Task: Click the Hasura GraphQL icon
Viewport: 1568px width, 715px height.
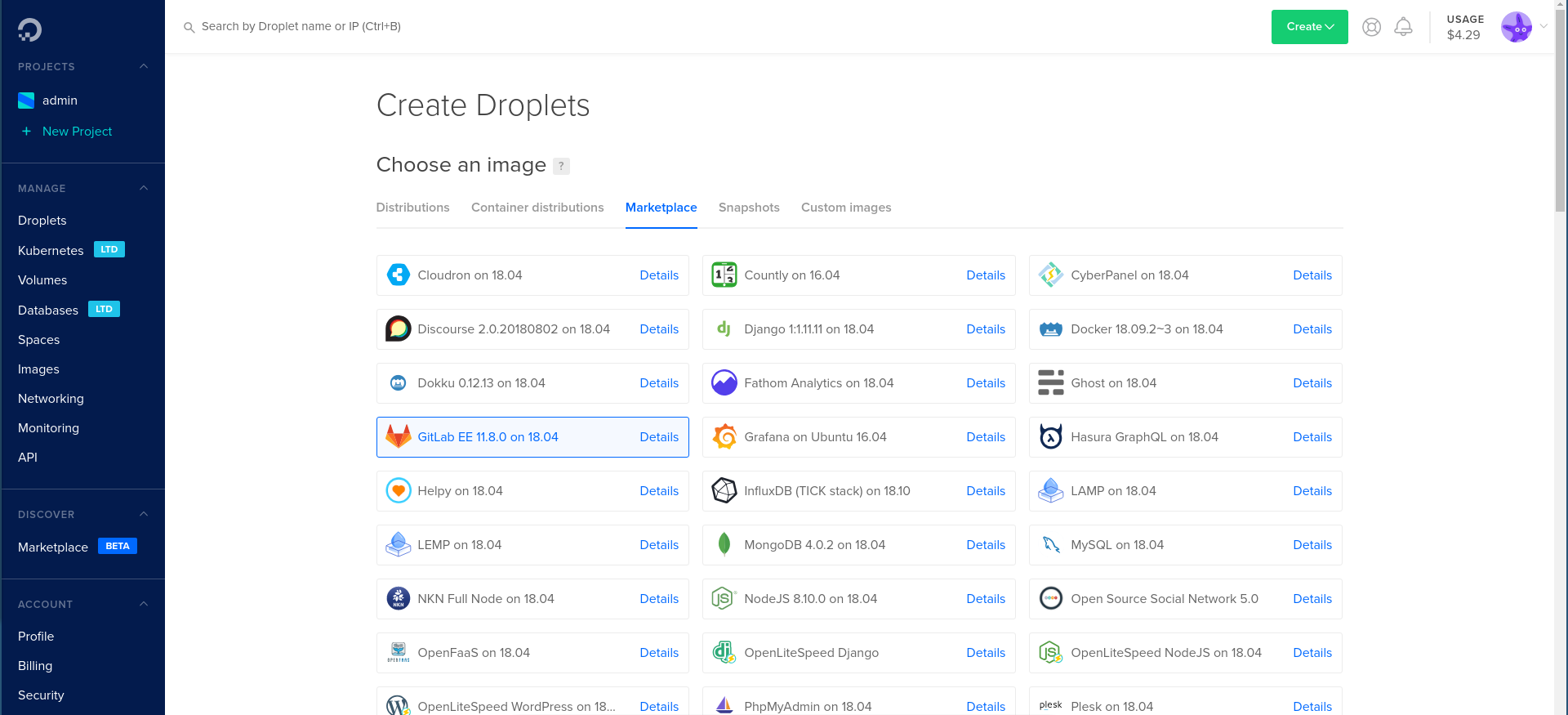Action: tap(1051, 436)
